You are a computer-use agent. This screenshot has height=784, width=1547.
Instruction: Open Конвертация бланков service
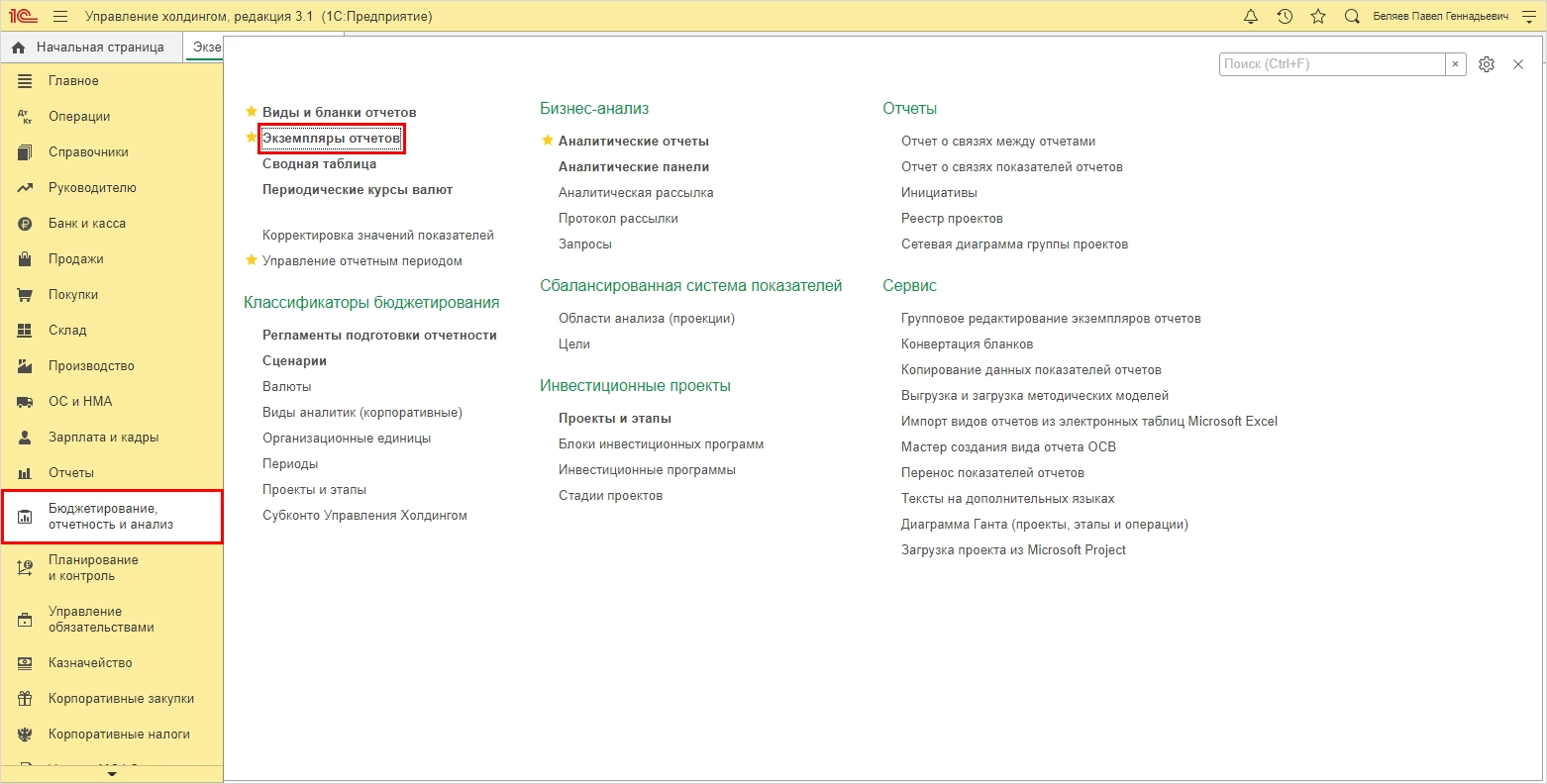pyautogui.click(x=967, y=344)
